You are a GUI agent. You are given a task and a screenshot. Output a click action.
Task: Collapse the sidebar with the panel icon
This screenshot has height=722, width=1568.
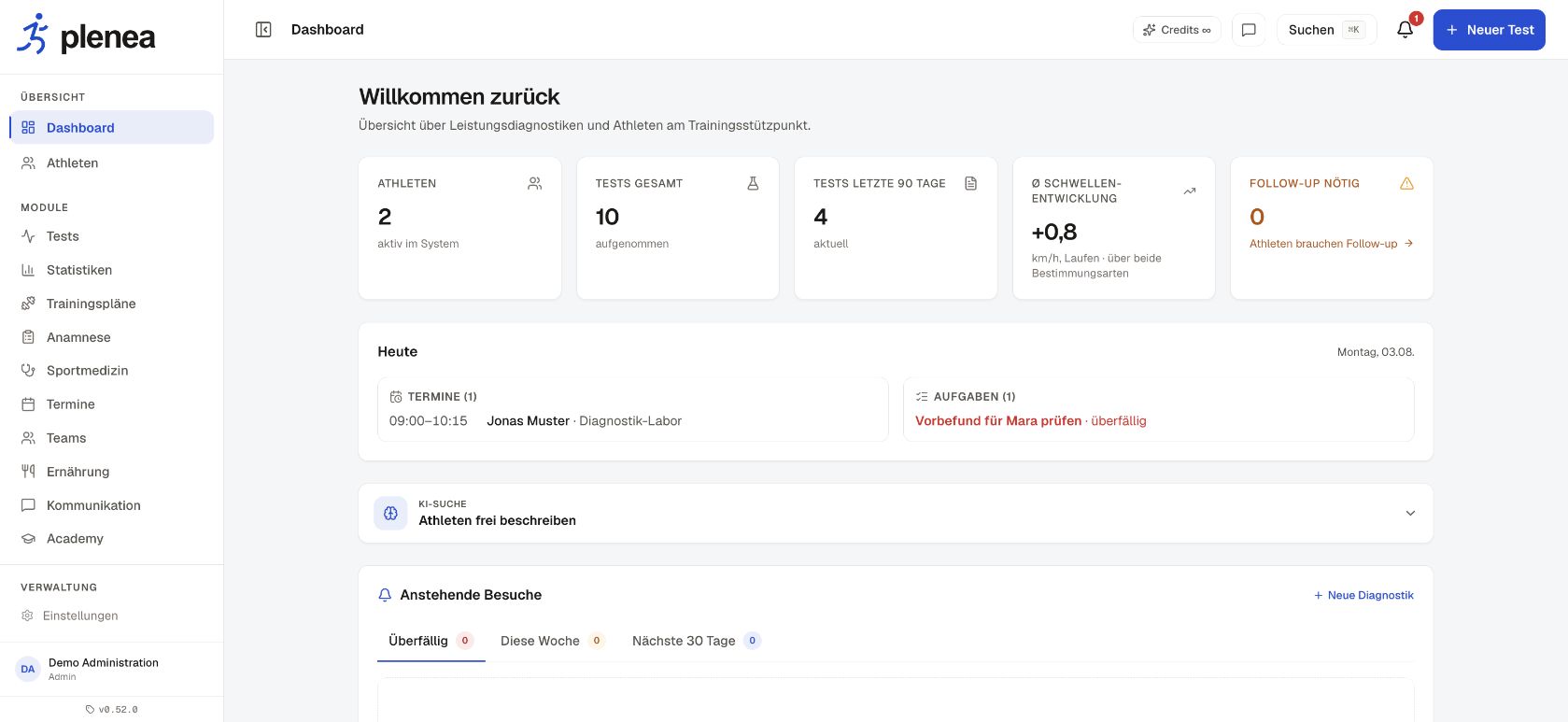pyautogui.click(x=263, y=30)
